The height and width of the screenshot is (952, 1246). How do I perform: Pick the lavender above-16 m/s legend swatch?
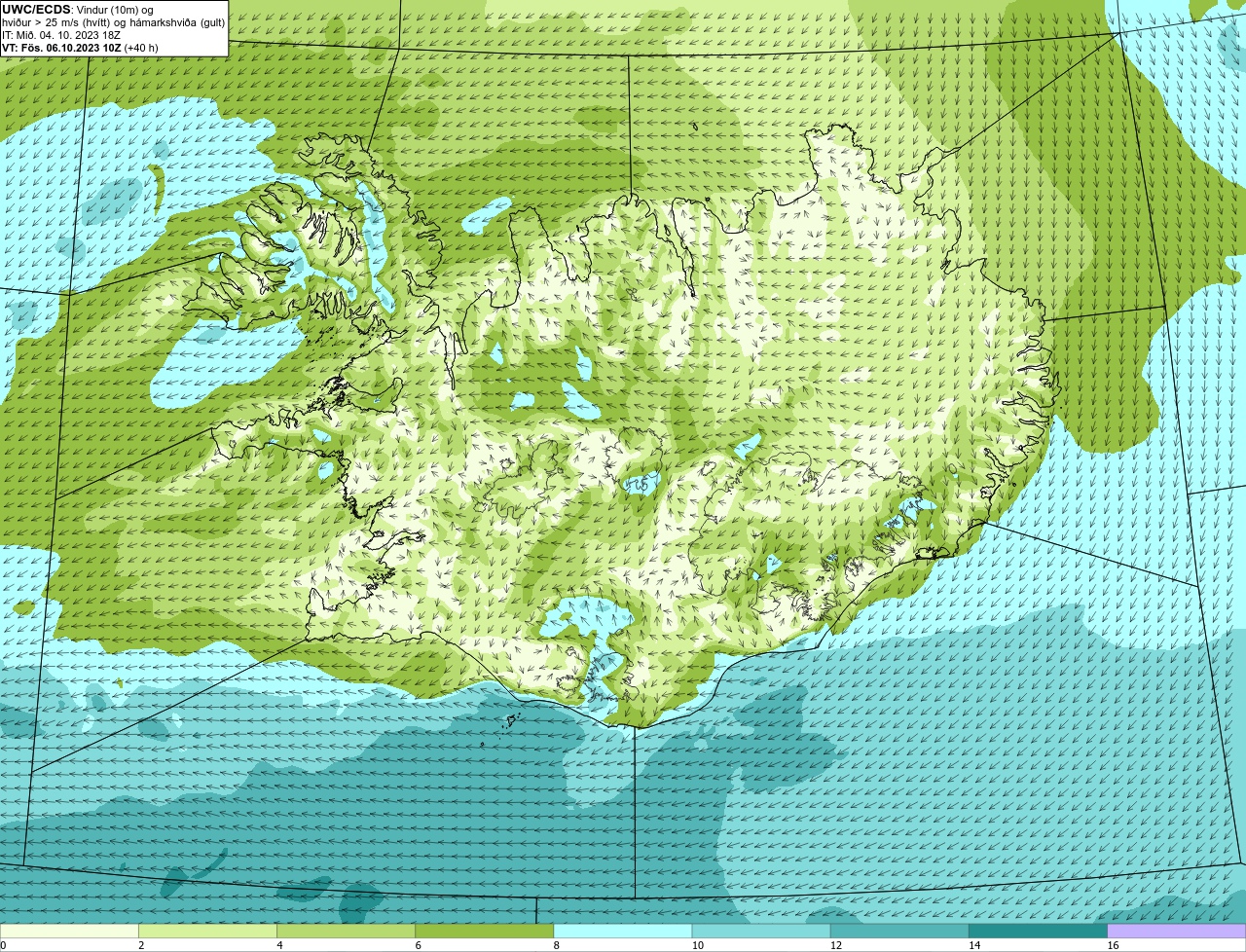click(x=1177, y=931)
